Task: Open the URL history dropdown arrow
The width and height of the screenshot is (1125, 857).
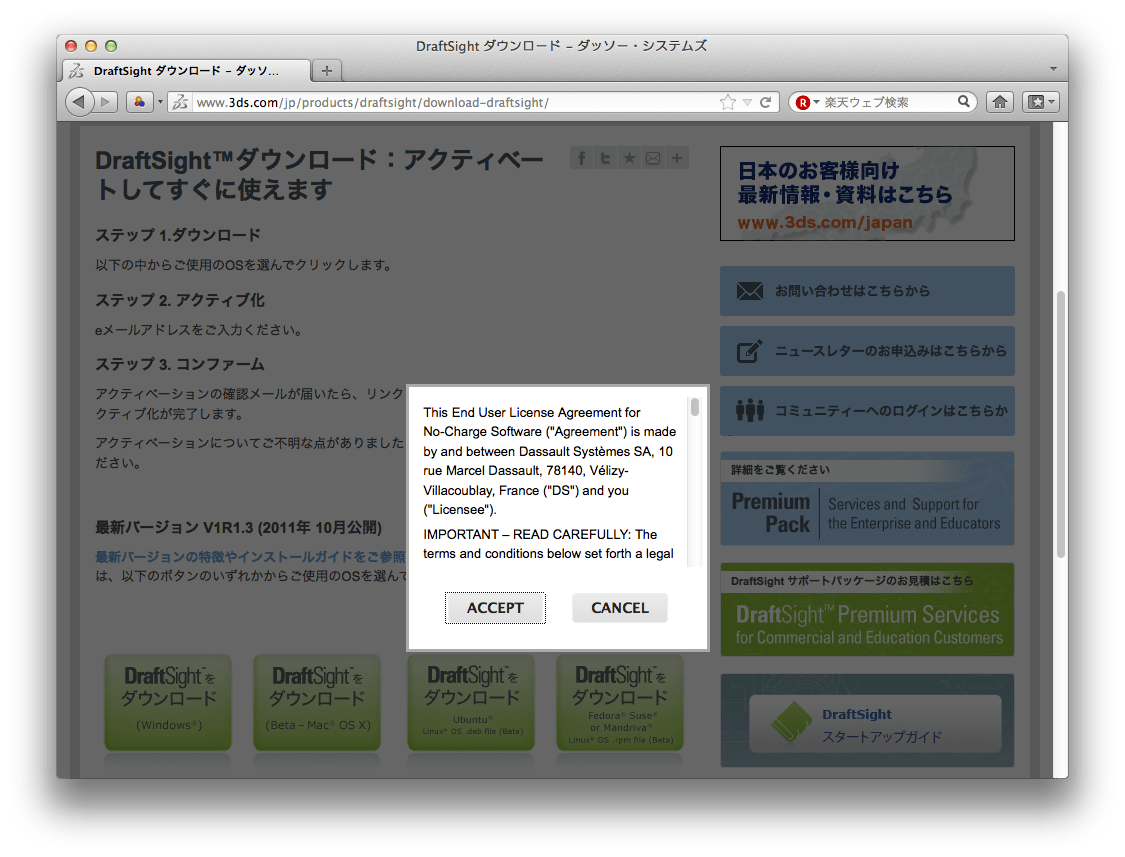Action: 747,102
